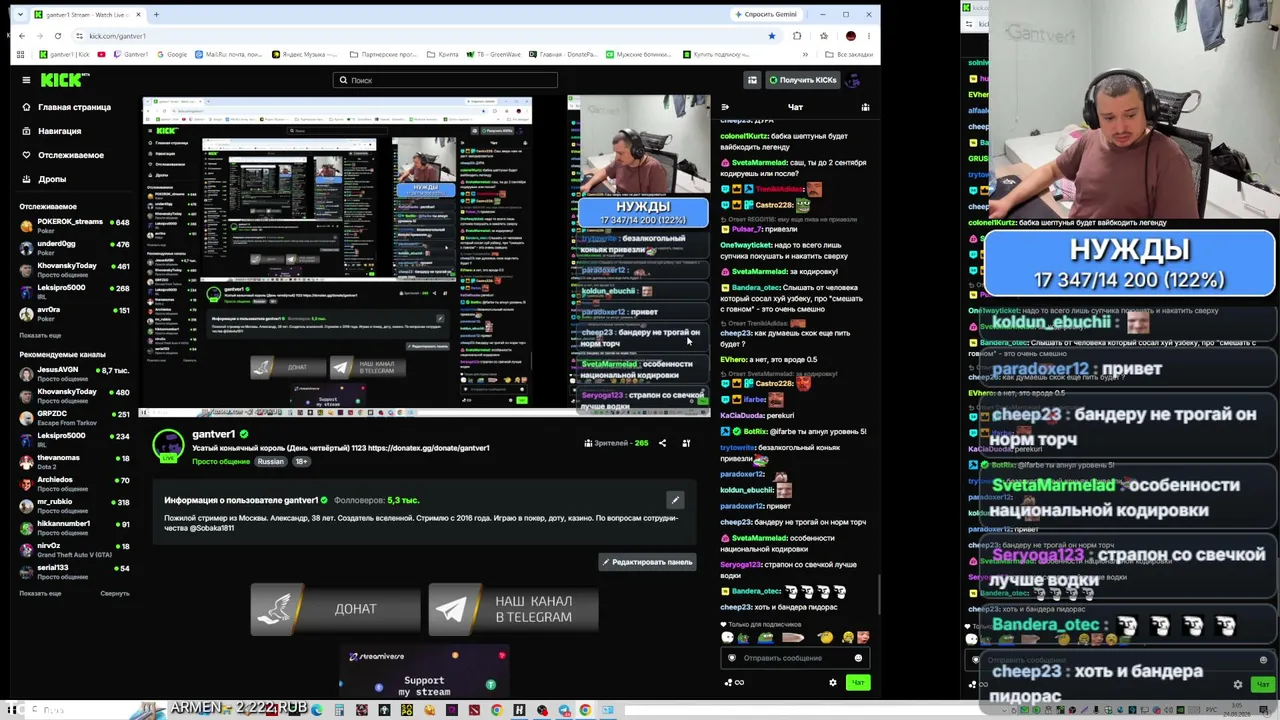
Task: Click the Support my stream panel
Action: tap(424, 672)
